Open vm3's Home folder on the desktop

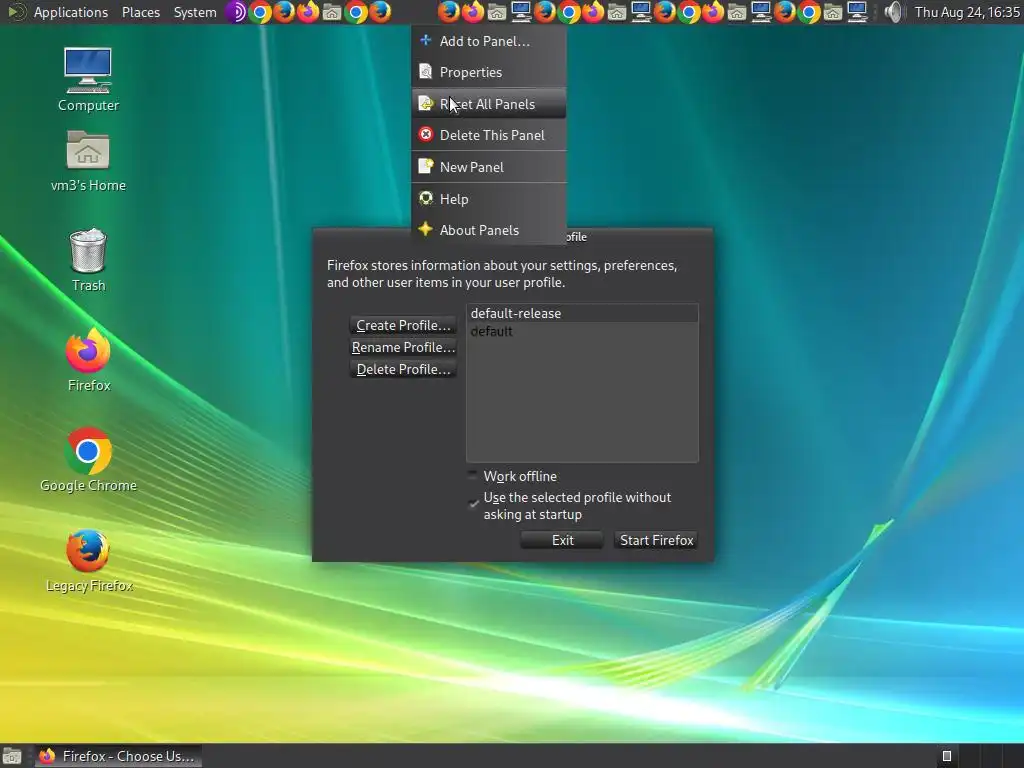pyautogui.click(x=88, y=160)
